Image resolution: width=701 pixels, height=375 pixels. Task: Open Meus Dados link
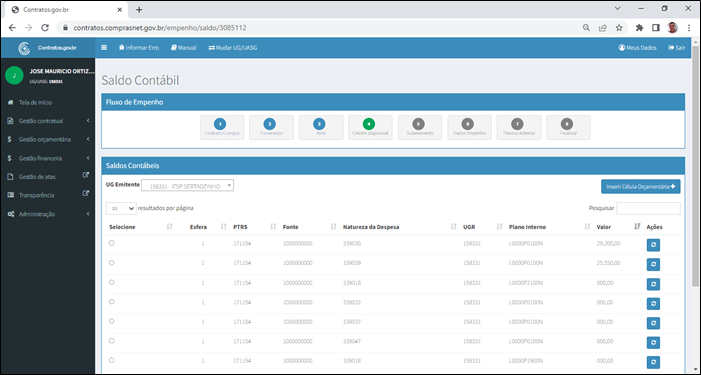pos(638,48)
